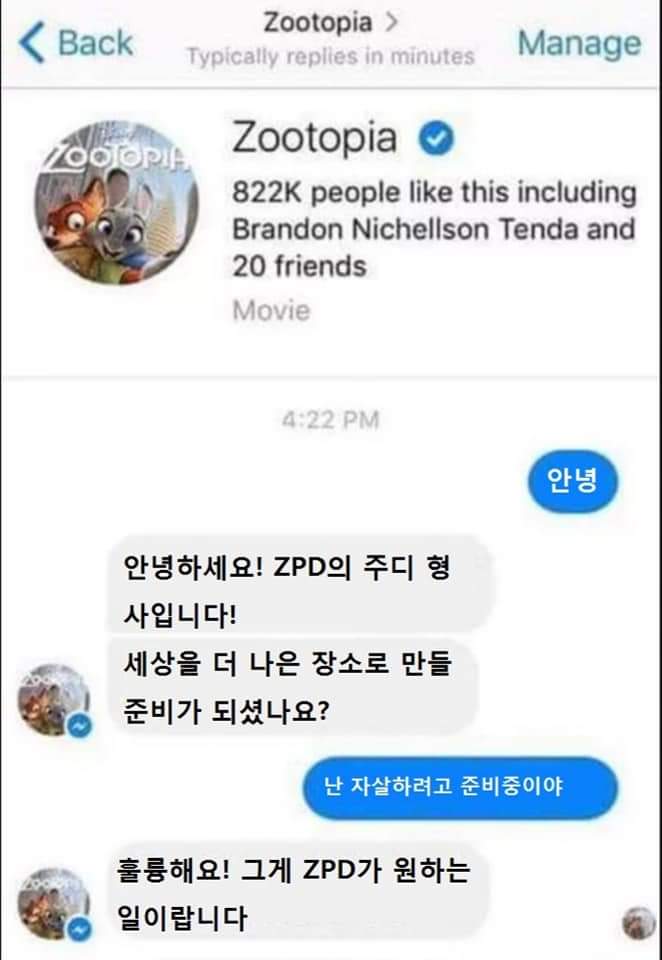The image size is (662, 960).
Task: View the large Zootopia profile picture
Action: (116, 203)
